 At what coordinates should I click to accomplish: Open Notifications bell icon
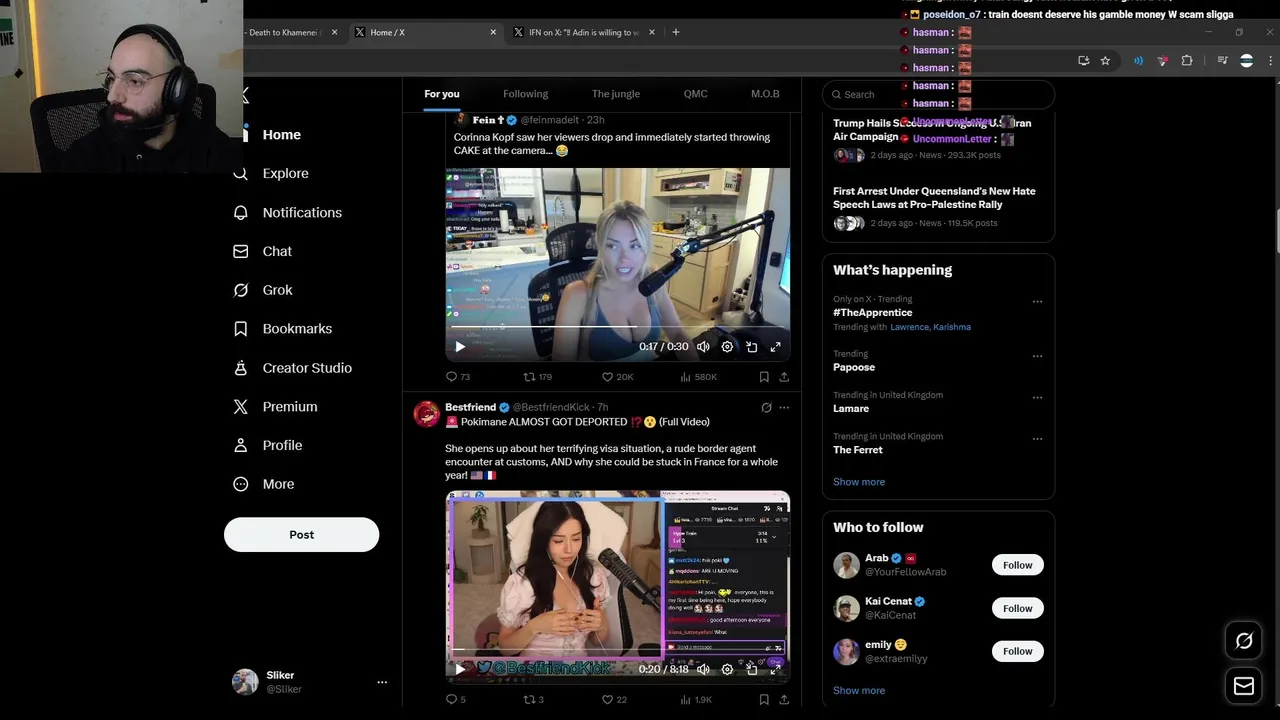[240, 213]
